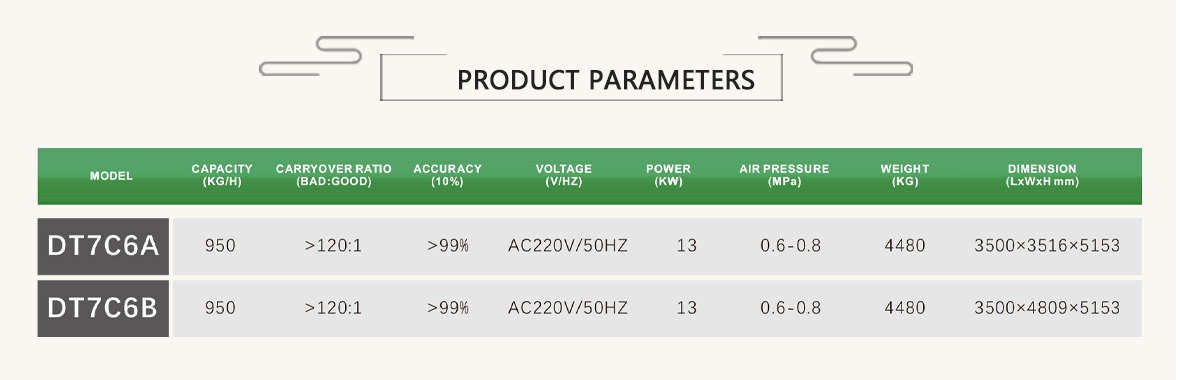Select the DT7C6A weight value 4480
This screenshot has height=380, width=1180.
[x=905, y=245]
